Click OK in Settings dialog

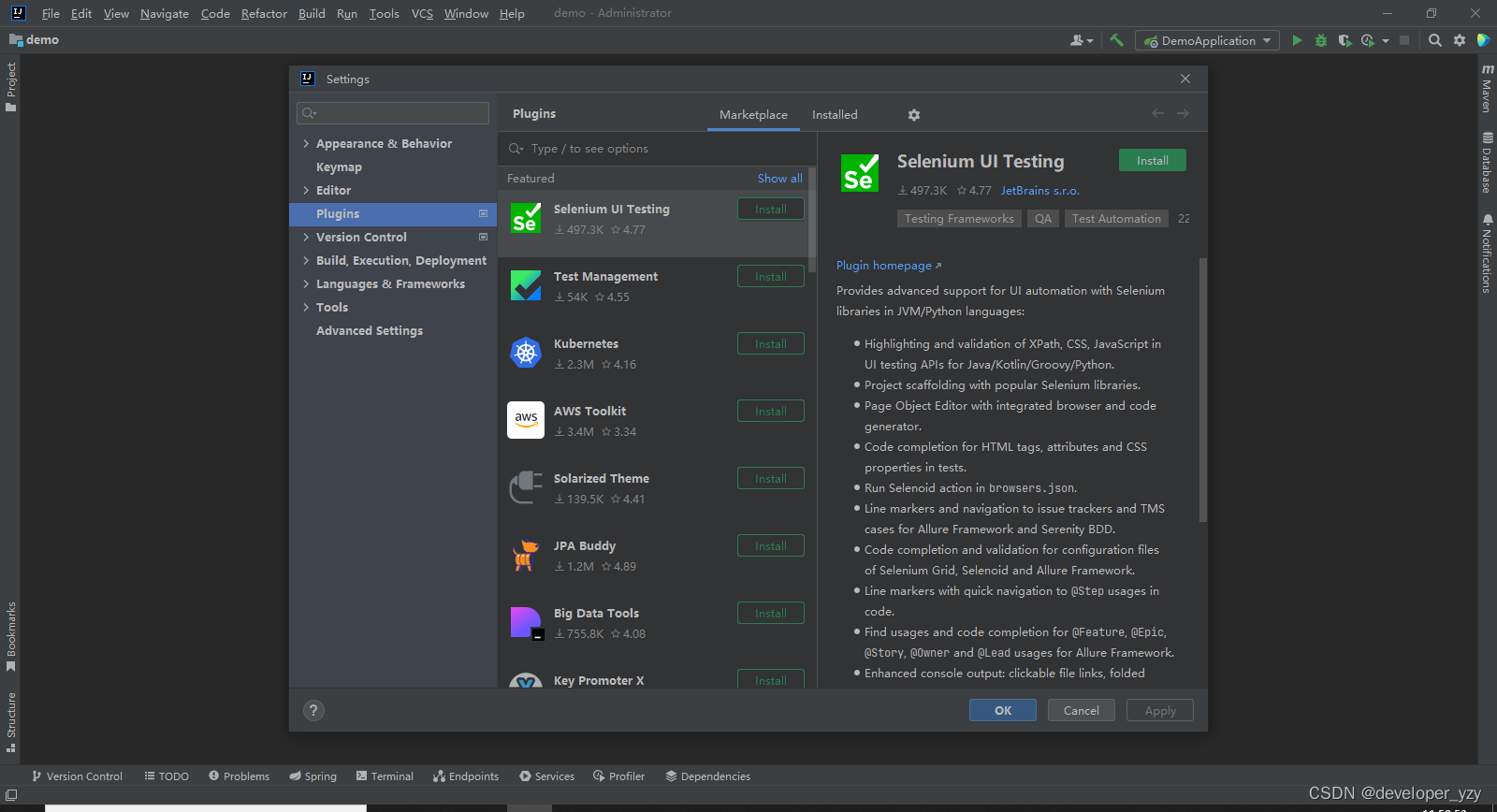pos(1003,710)
